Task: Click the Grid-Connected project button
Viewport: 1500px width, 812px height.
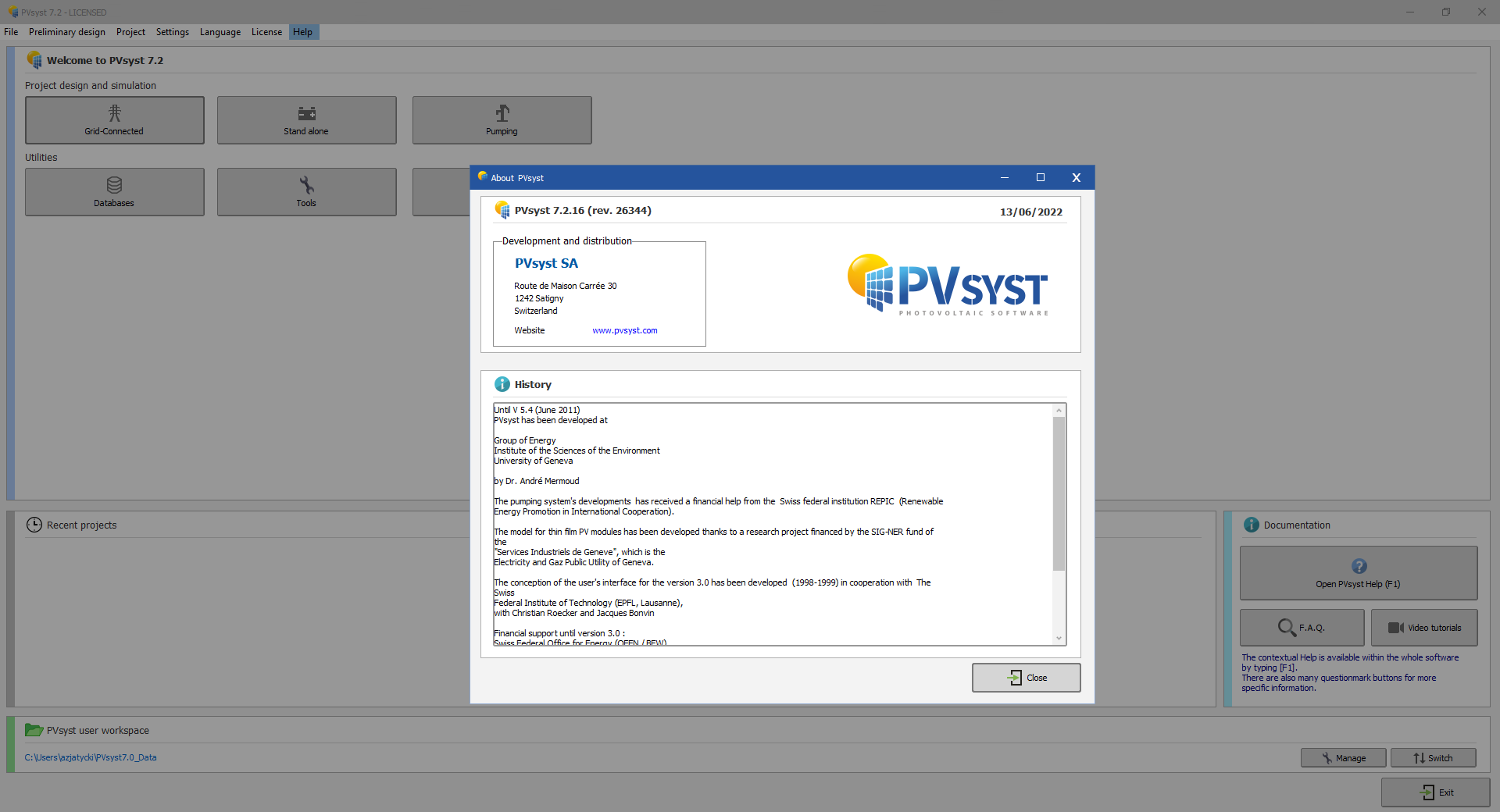Action: [x=115, y=120]
